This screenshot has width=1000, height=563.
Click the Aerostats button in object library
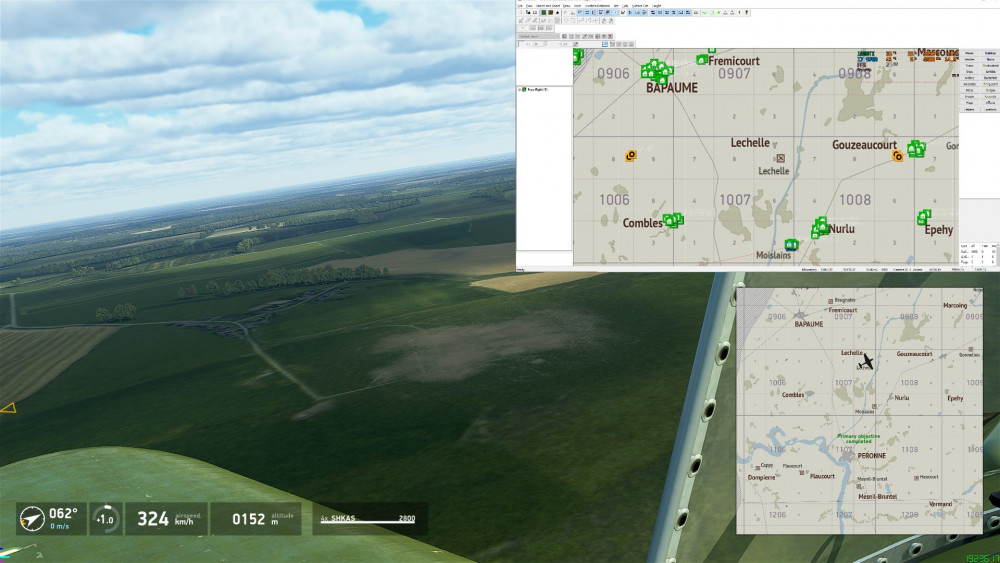click(969, 84)
